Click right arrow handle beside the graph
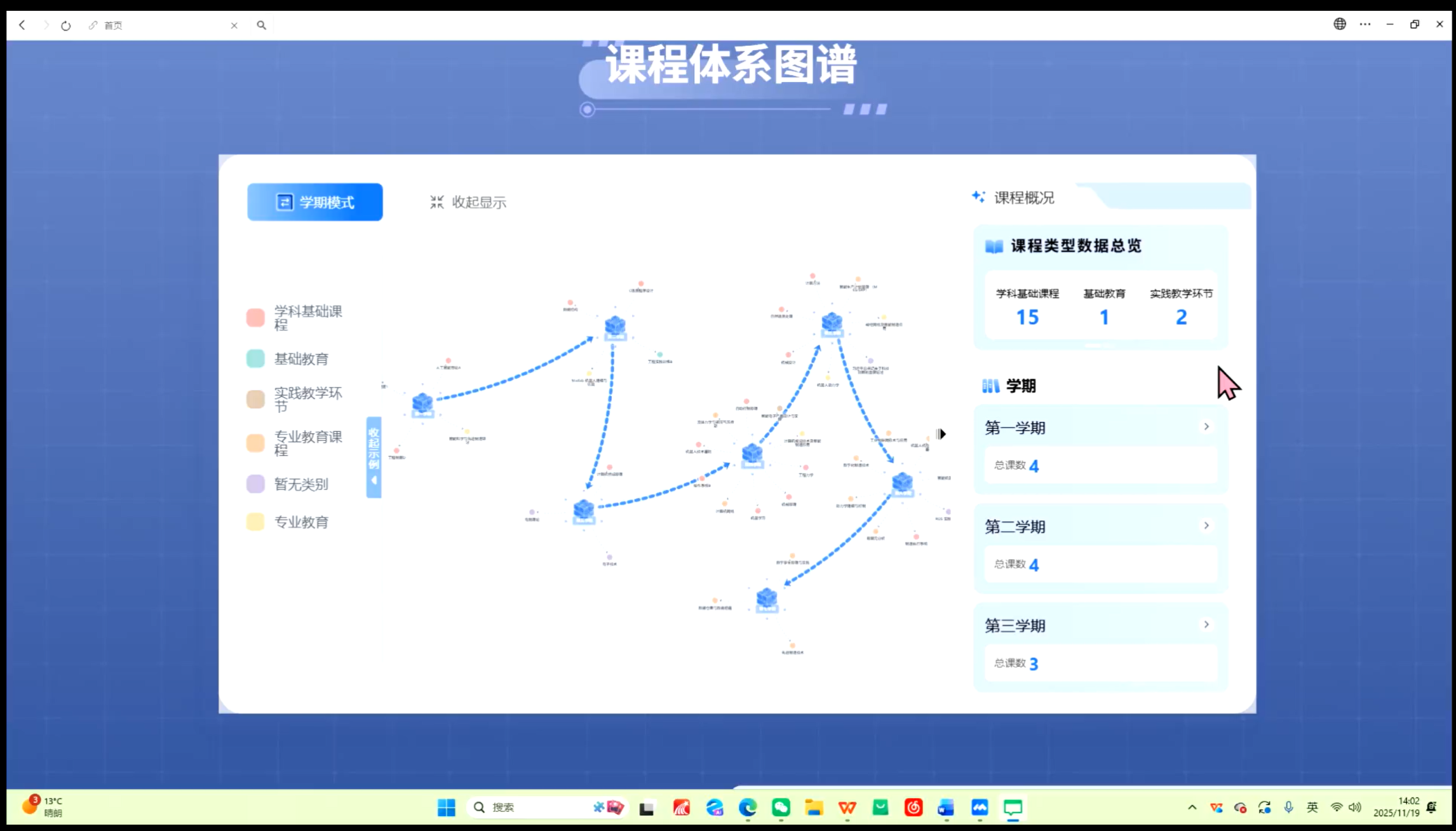The image size is (1456, 831). pyautogui.click(x=941, y=434)
